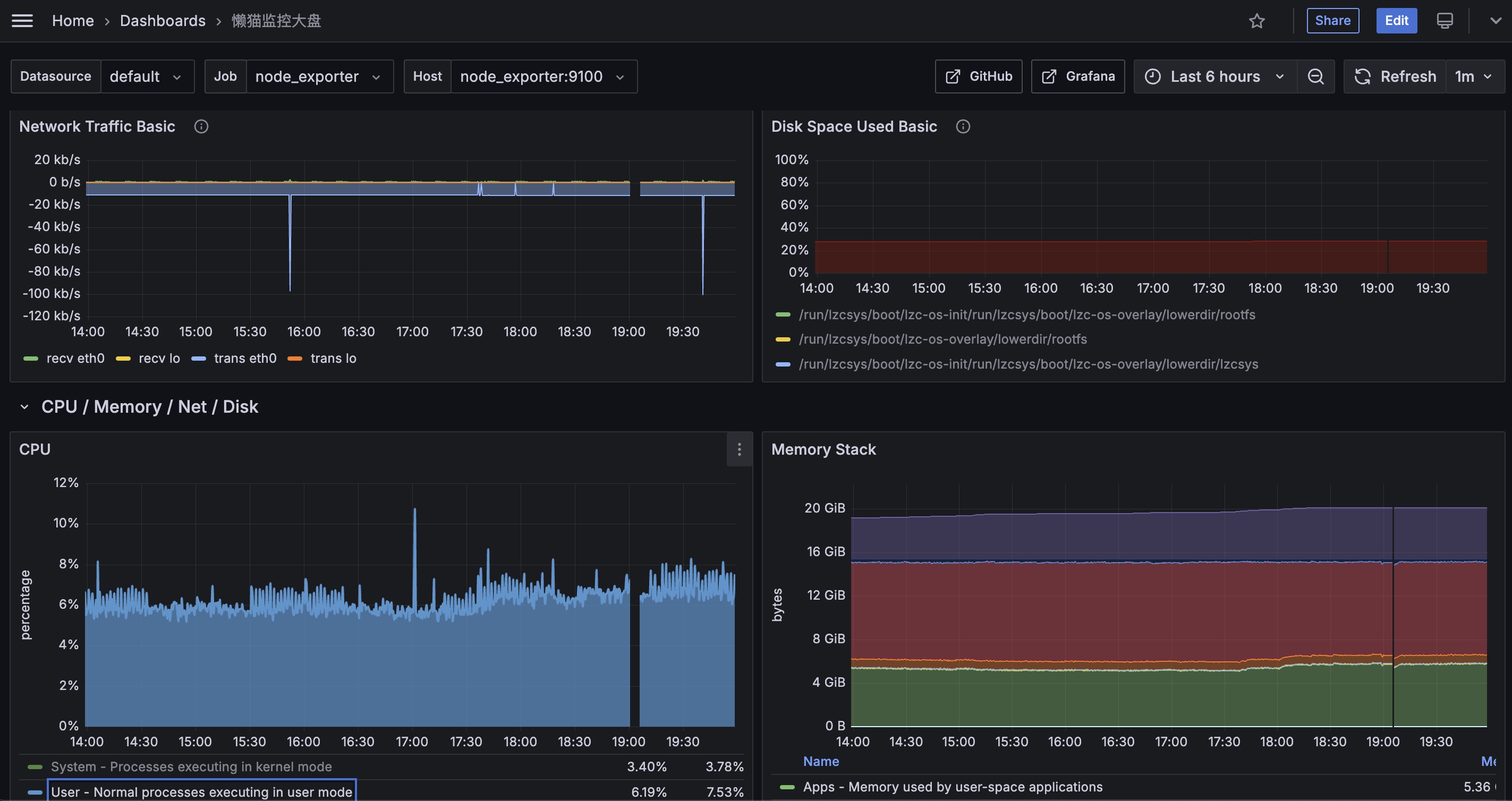Open the Last 6 hours time picker
Viewport: 1512px width, 801px height.
click(1215, 76)
